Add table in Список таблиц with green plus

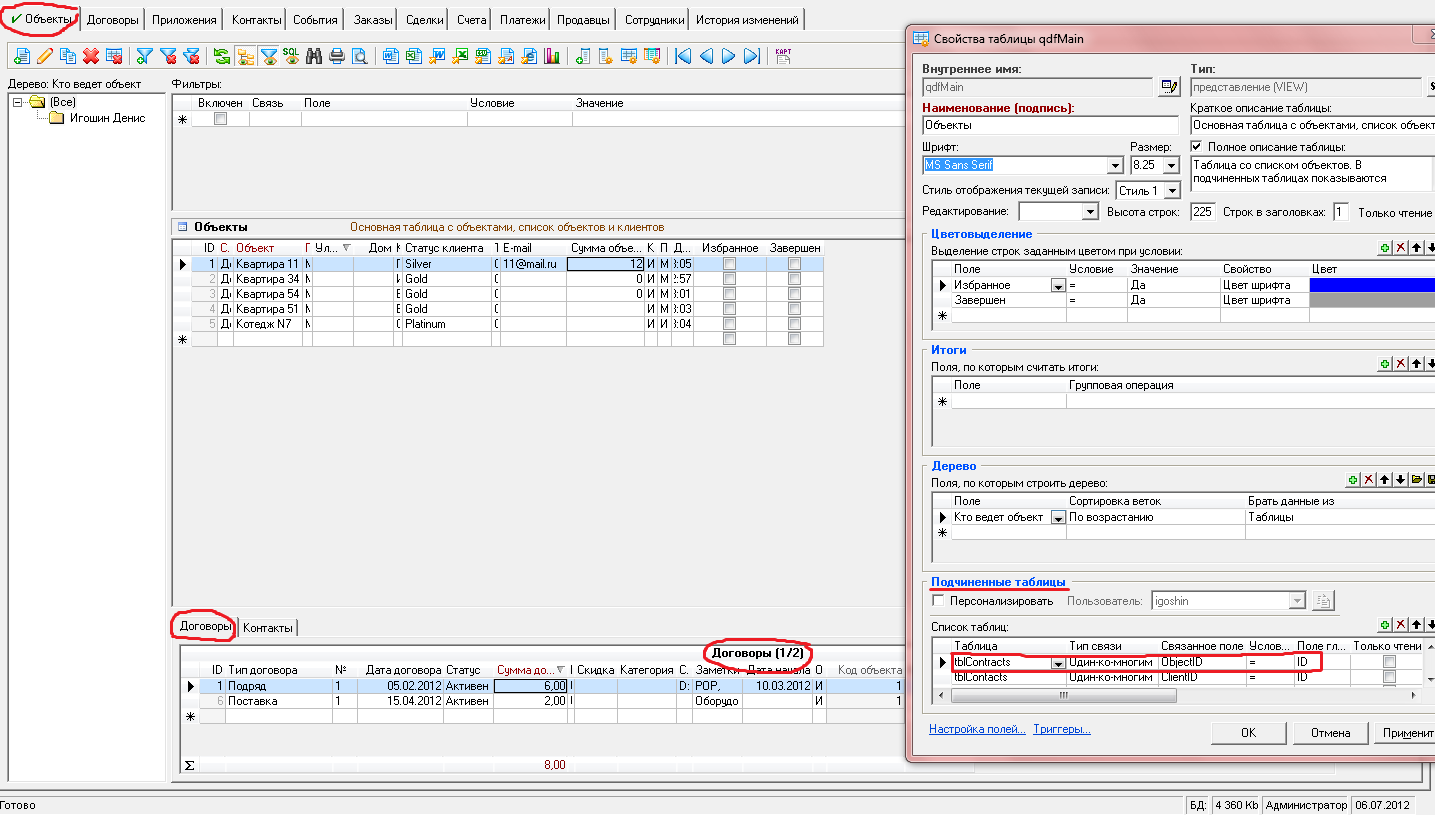tap(1385, 625)
